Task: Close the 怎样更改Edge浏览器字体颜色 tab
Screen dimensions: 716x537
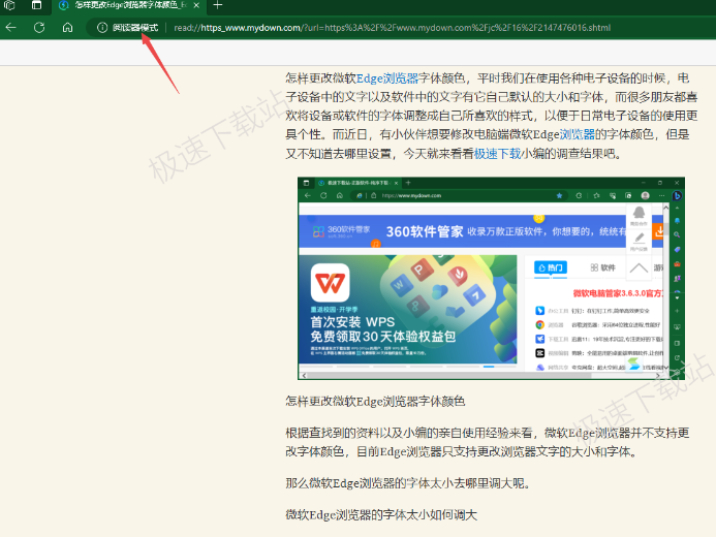Action: (196, 5)
